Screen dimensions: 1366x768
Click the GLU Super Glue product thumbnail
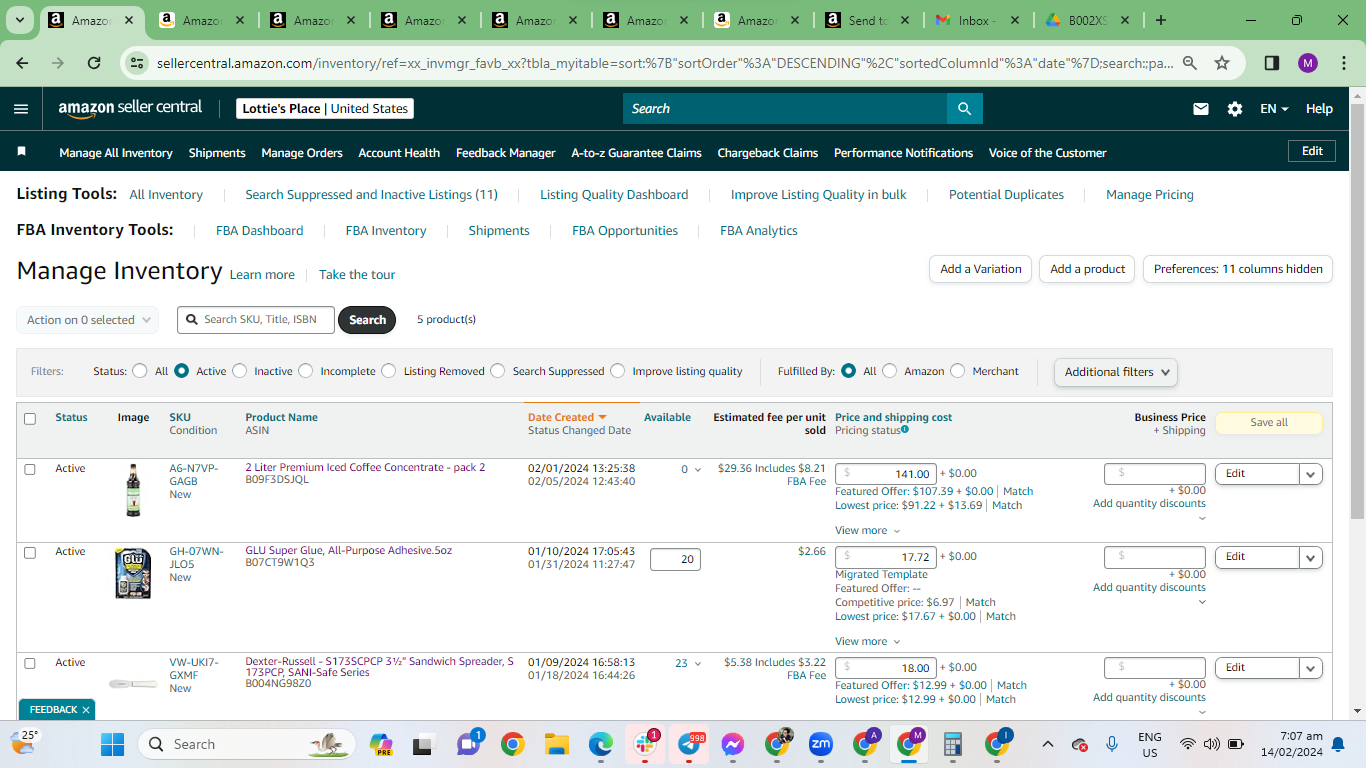[x=133, y=573]
